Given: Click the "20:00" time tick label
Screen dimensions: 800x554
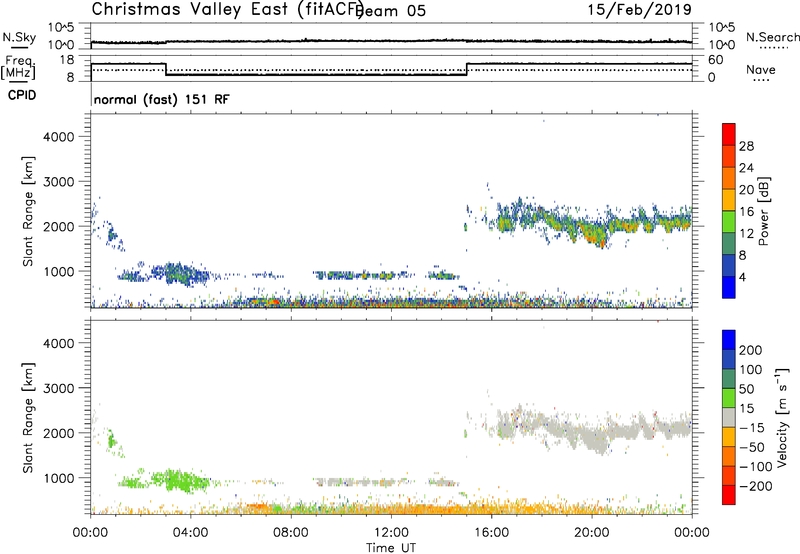Looking at the screenshot, I should [591, 533].
